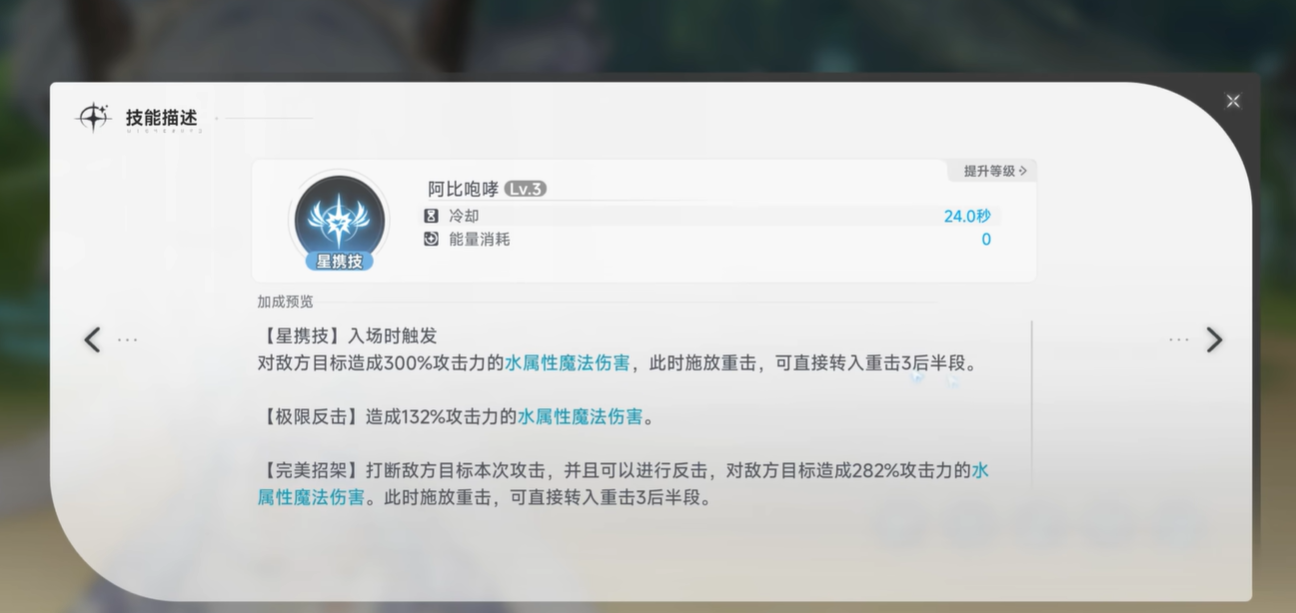Click the ellipsis dots beside the left arrow
The height and width of the screenshot is (613, 1296).
click(x=128, y=340)
